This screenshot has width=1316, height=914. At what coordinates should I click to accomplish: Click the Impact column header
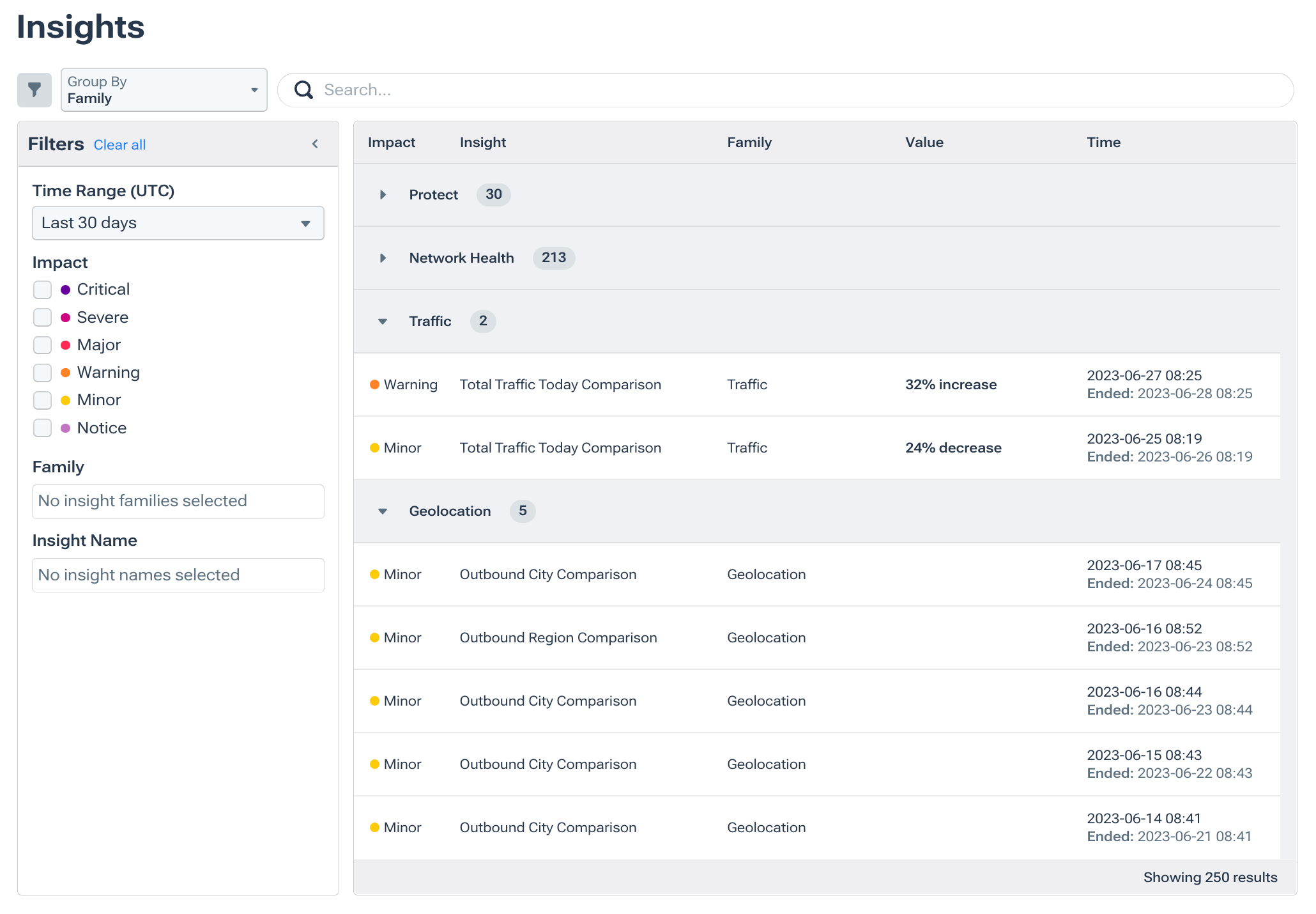392,142
